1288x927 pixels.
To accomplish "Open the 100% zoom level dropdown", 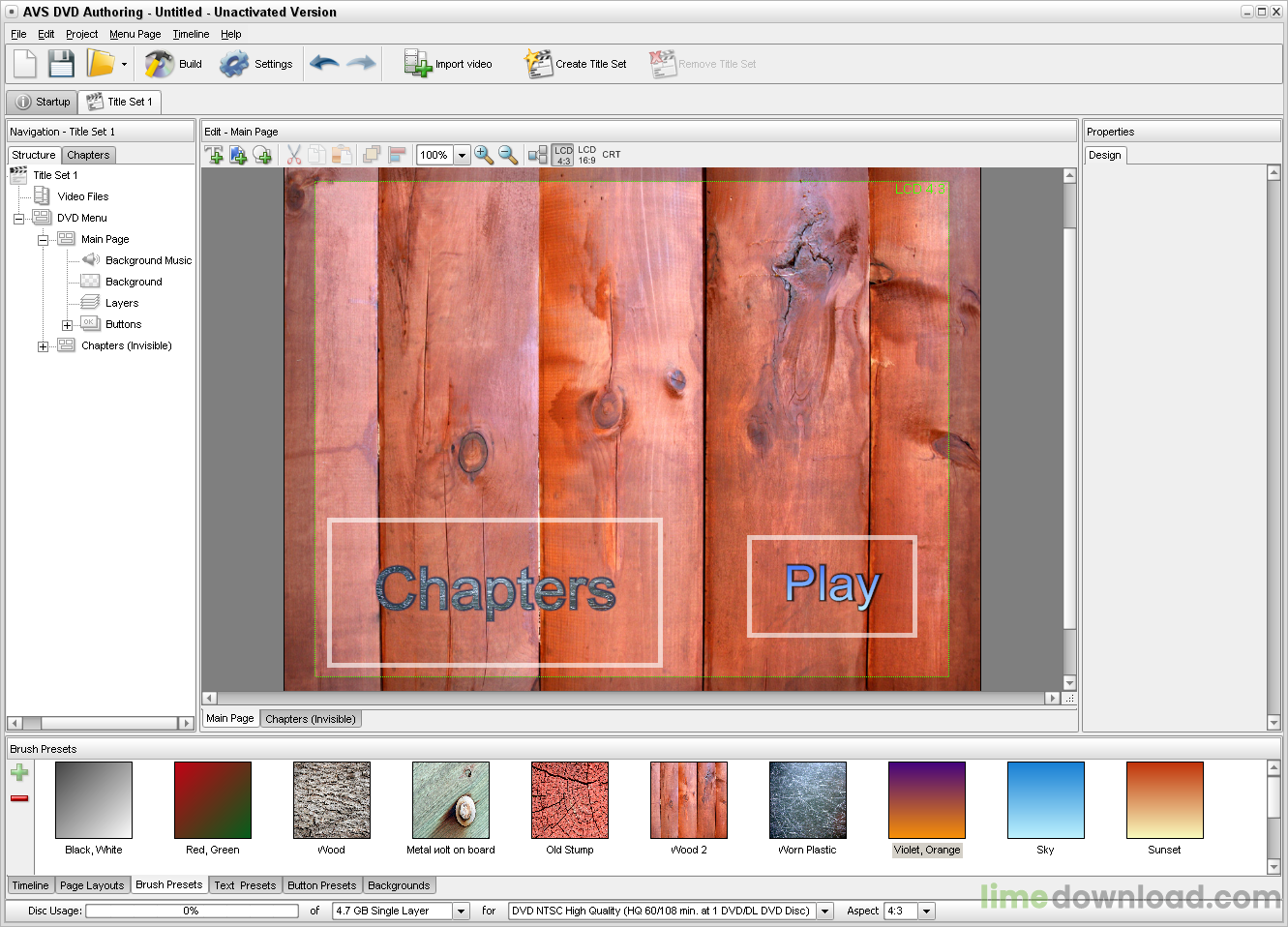I will 463,155.
